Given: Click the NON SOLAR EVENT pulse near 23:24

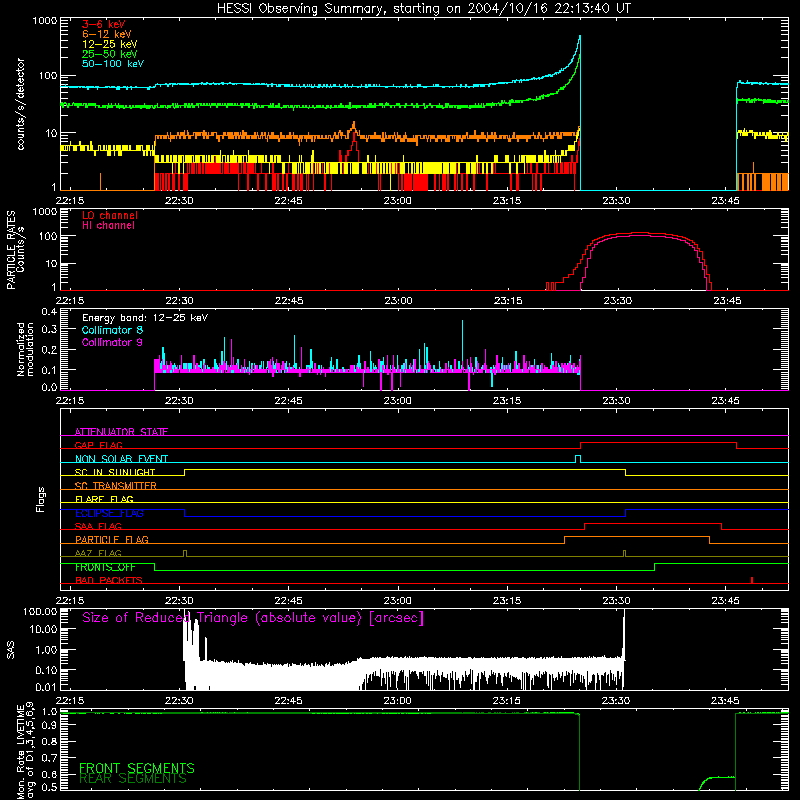Looking at the screenshot, I should click(578, 458).
